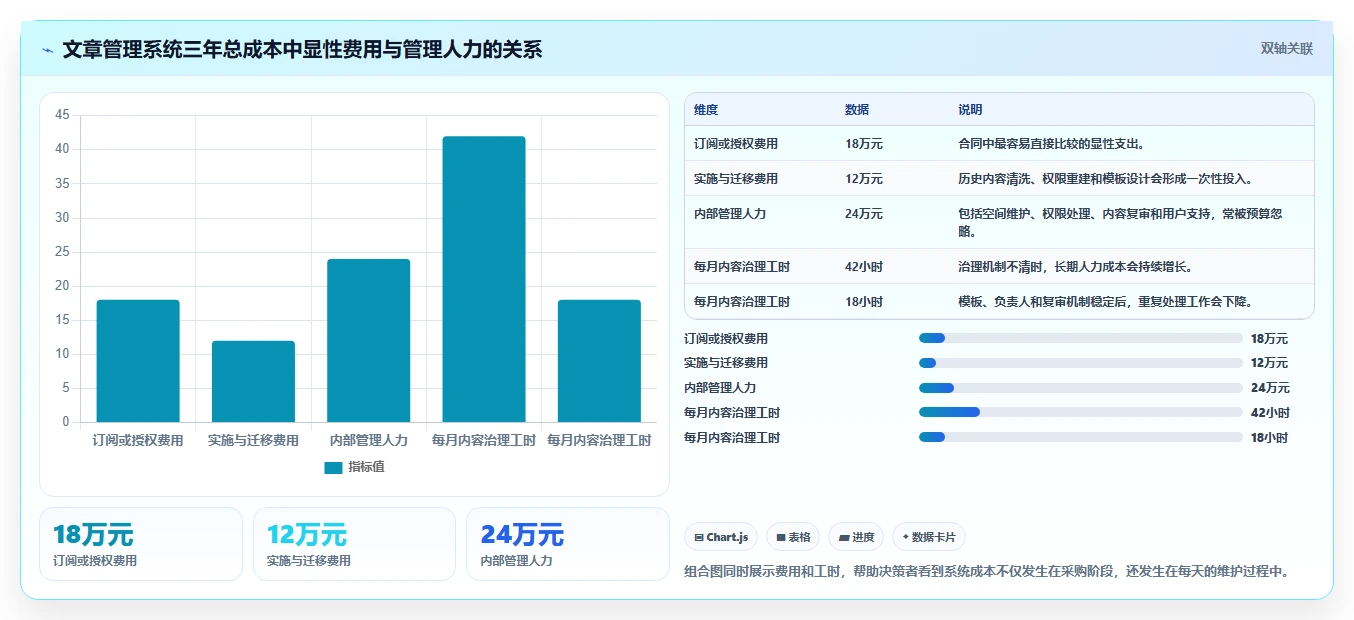Click the 18万元 value beside the progress bar
The image size is (1354, 620).
[x=1269, y=339]
